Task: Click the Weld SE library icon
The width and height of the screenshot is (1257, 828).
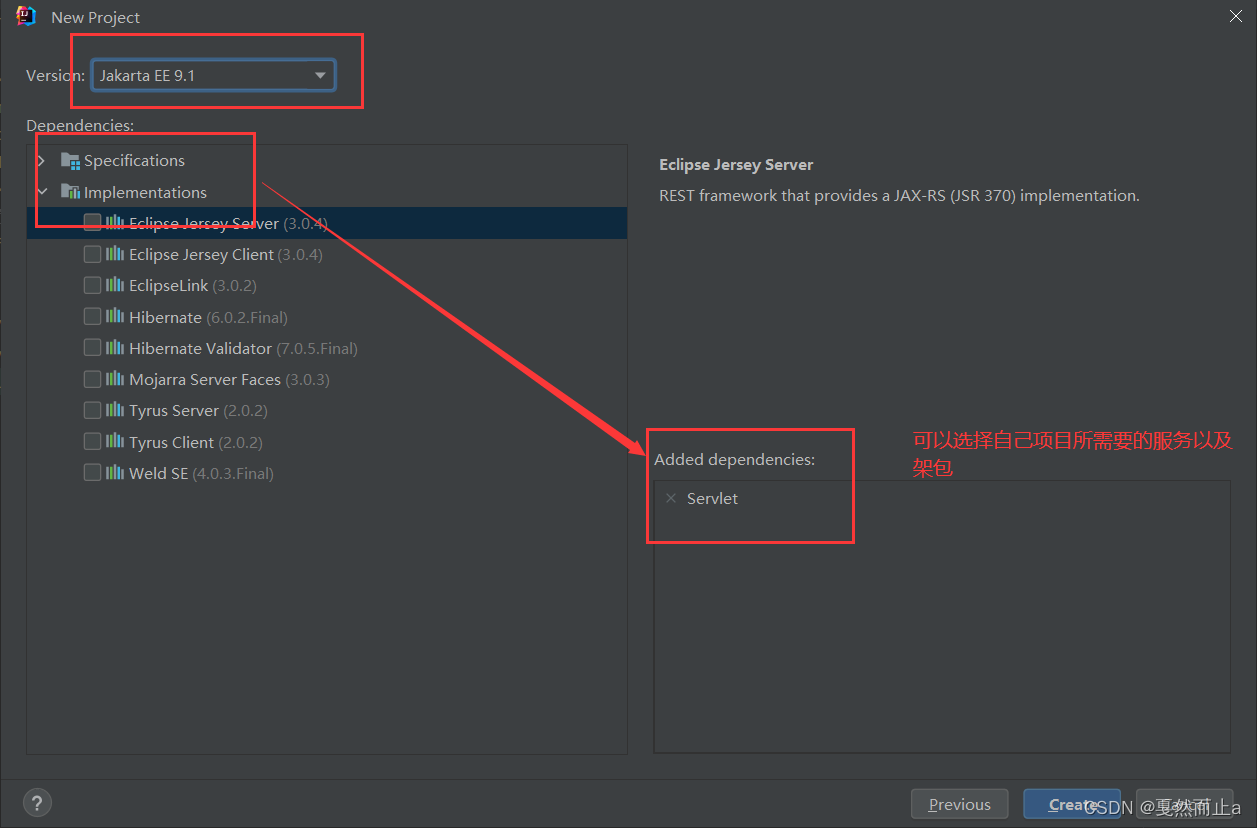Action: pos(115,472)
